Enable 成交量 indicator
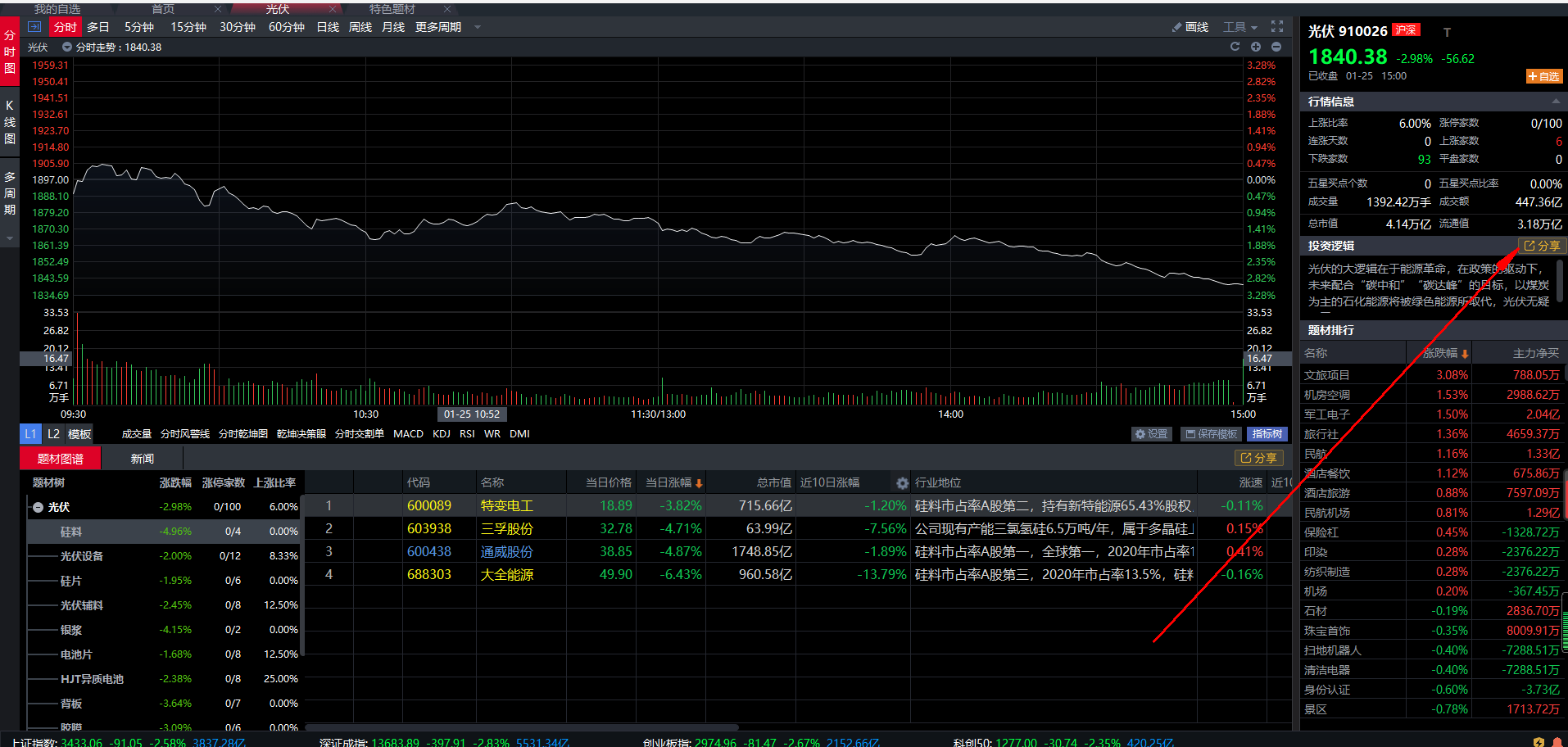The width and height of the screenshot is (1568, 747). coord(137,434)
